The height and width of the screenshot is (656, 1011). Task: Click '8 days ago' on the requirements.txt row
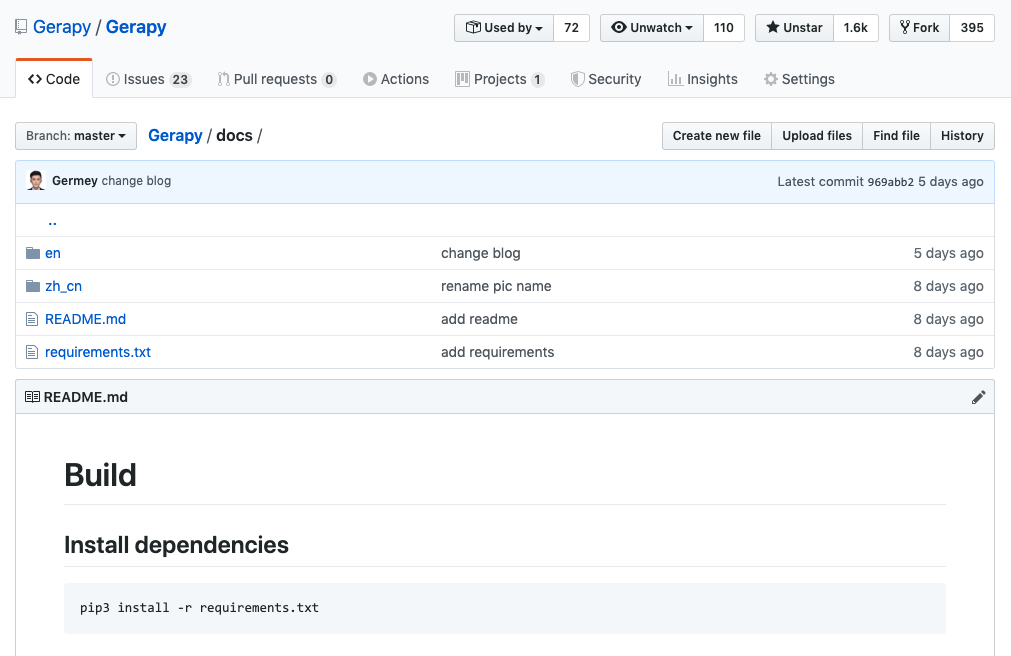coord(948,352)
